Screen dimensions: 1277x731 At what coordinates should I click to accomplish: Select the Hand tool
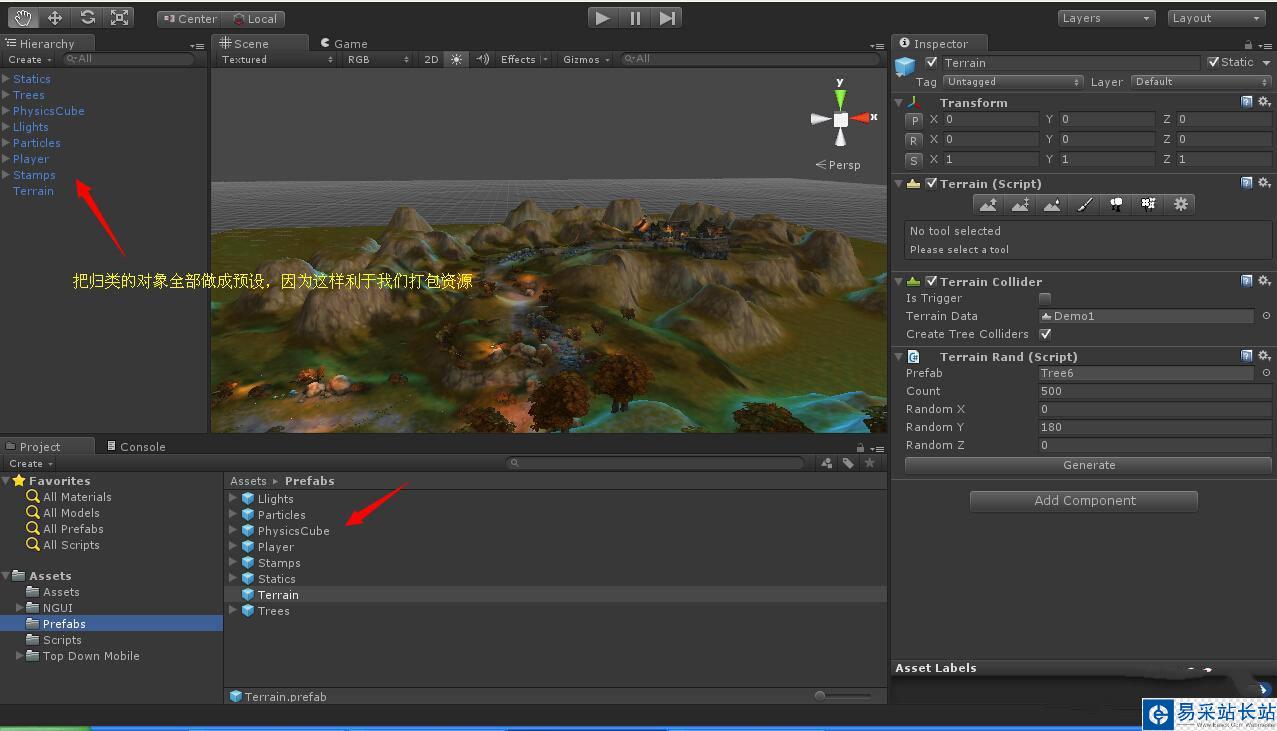[23, 17]
